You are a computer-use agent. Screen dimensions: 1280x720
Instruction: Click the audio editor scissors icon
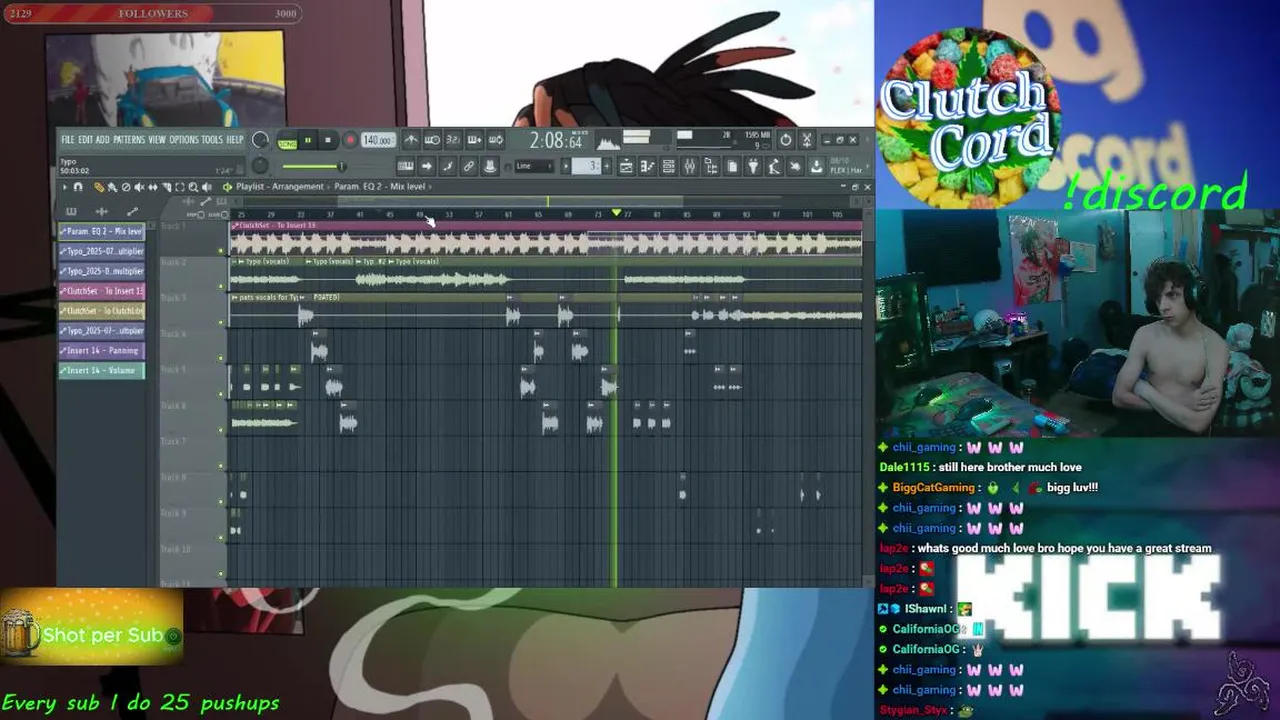(x=807, y=139)
